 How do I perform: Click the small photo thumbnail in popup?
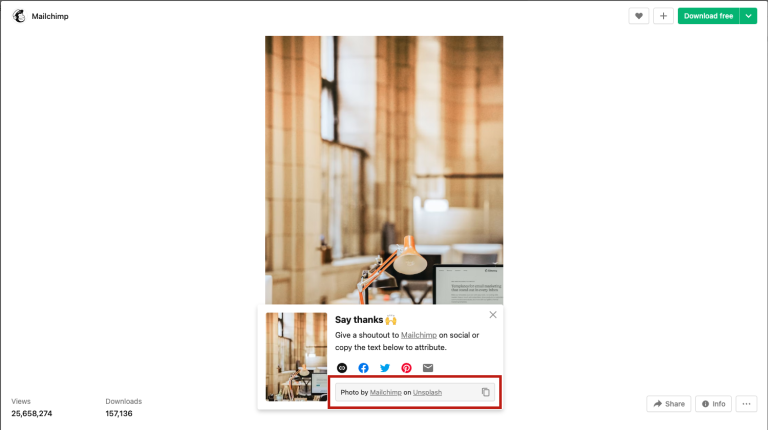coord(296,357)
